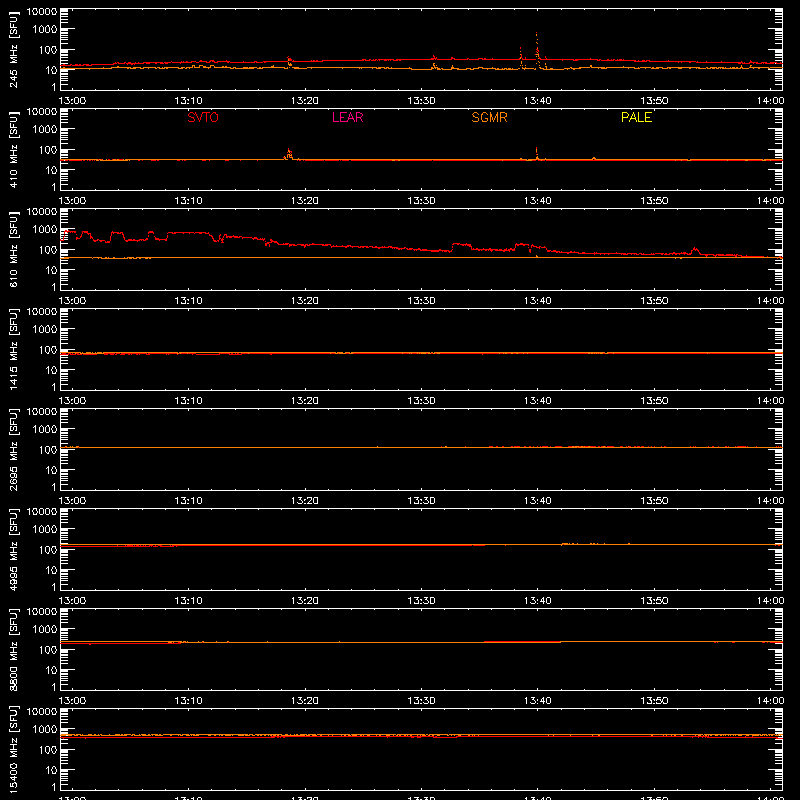The width and height of the screenshot is (800, 800).
Task: Select the '245 MHz [SFU]' axis title
Action: (14, 49)
